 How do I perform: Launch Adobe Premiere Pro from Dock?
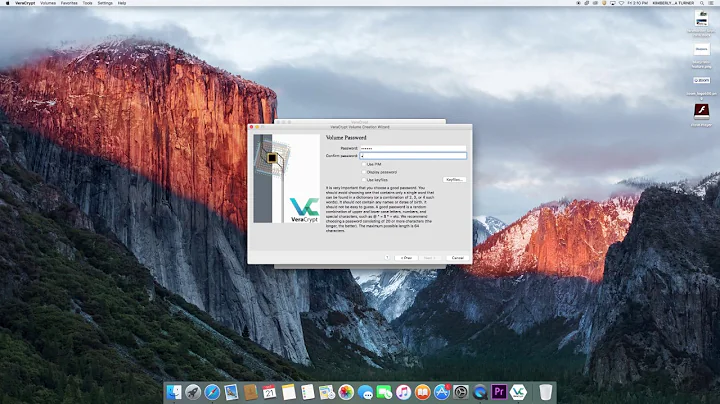[x=500, y=392]
